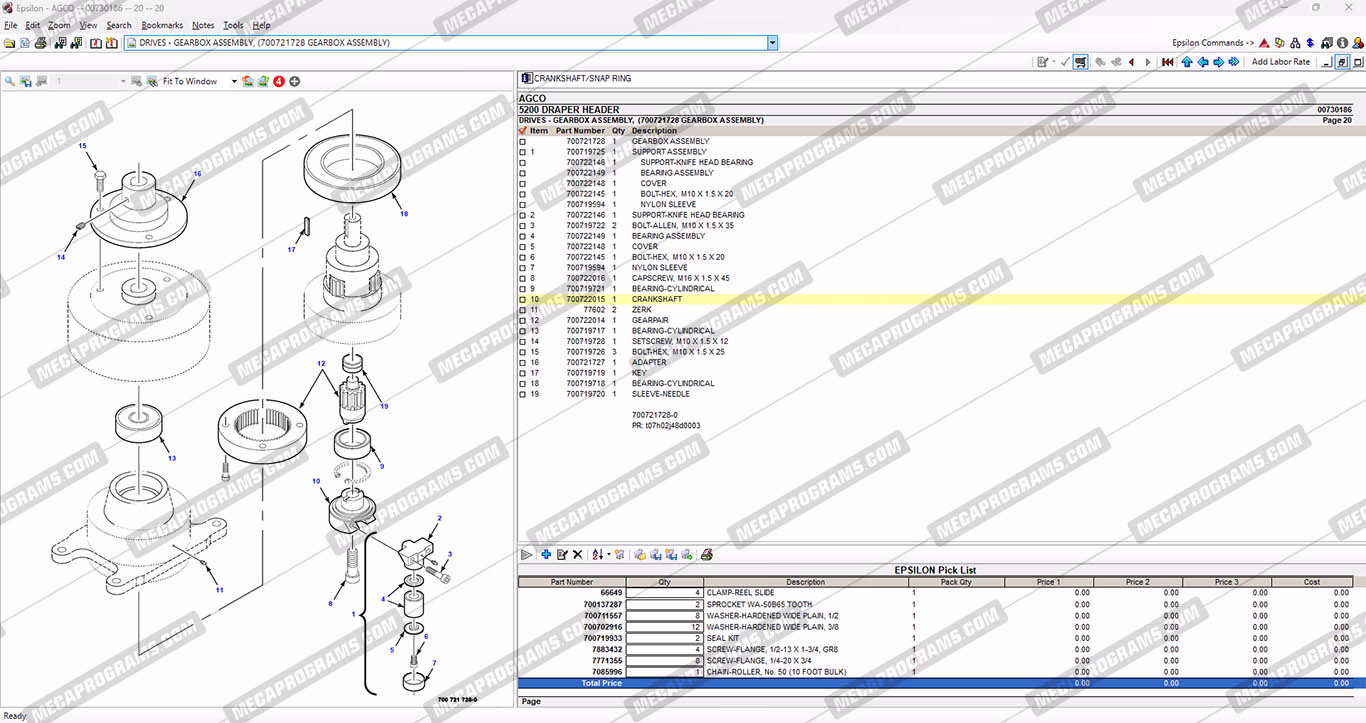Image resolution: width=1366 pixels, height=723 pixels.
Task: Click the info icon in Epsilon Commands
Action: click(1342, 43)
